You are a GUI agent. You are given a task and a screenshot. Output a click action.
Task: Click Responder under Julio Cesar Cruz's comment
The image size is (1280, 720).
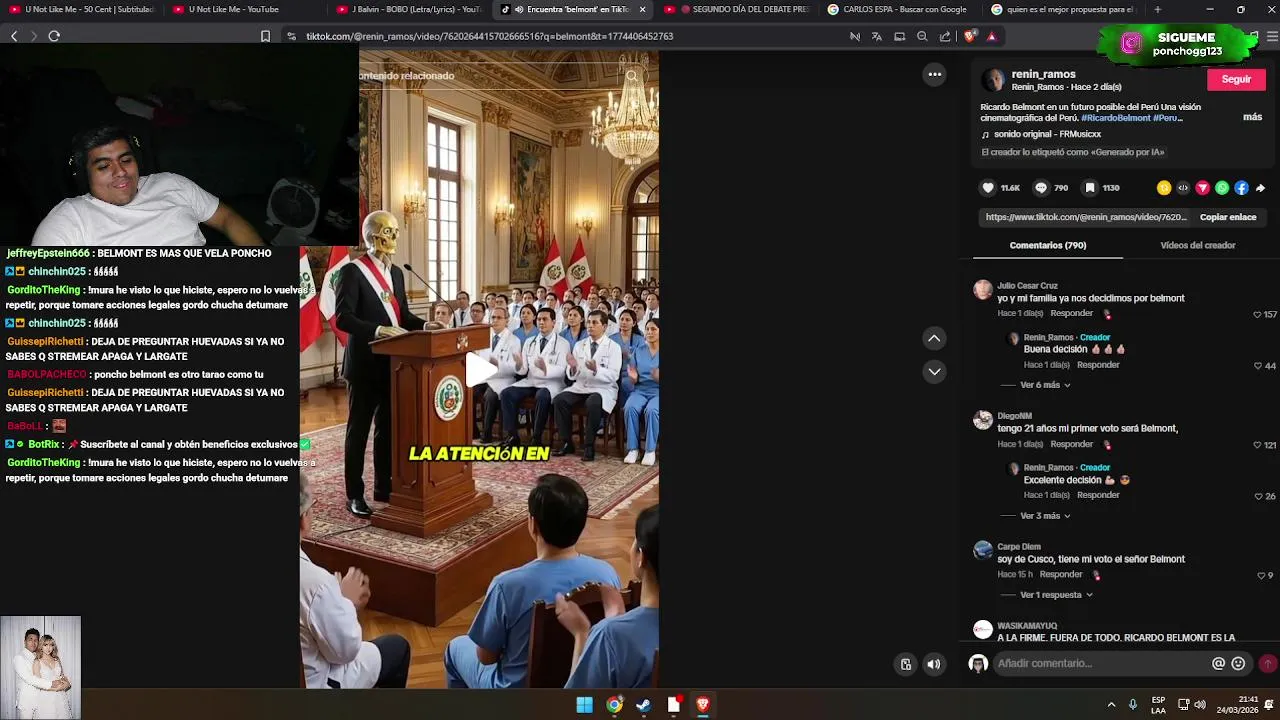click(x=1072, y=314)
